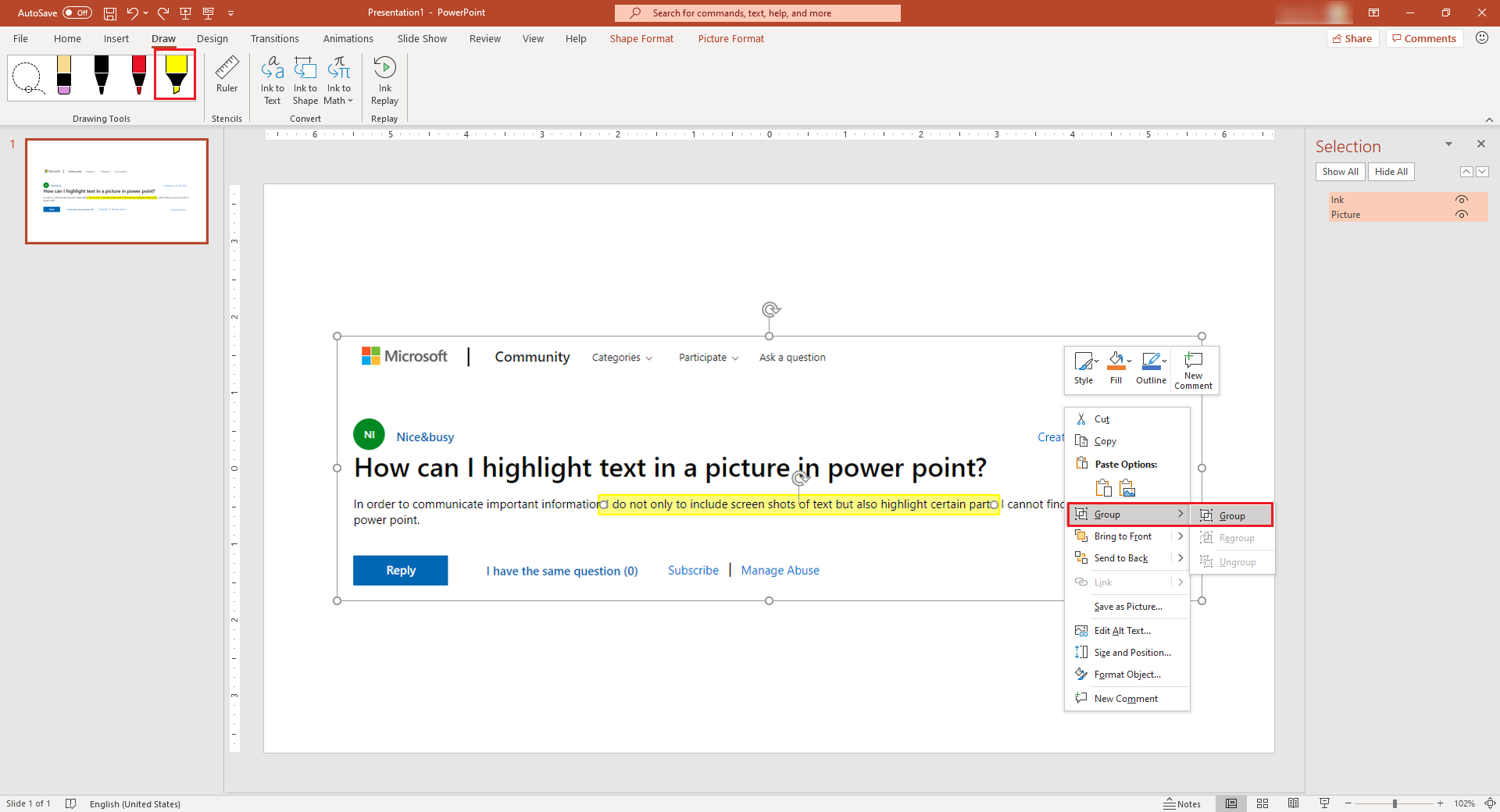
Task: Select the red pen tool
Action: [x=138, y=75]
